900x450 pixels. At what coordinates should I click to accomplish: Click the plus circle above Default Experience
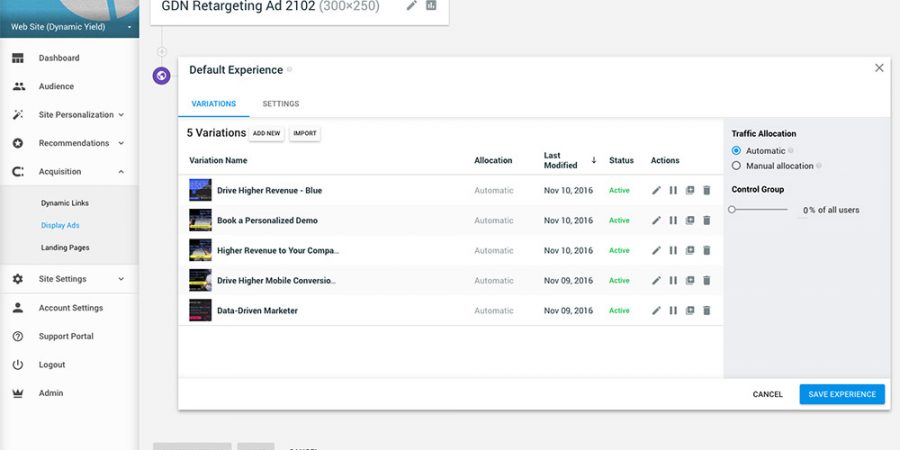162,52
